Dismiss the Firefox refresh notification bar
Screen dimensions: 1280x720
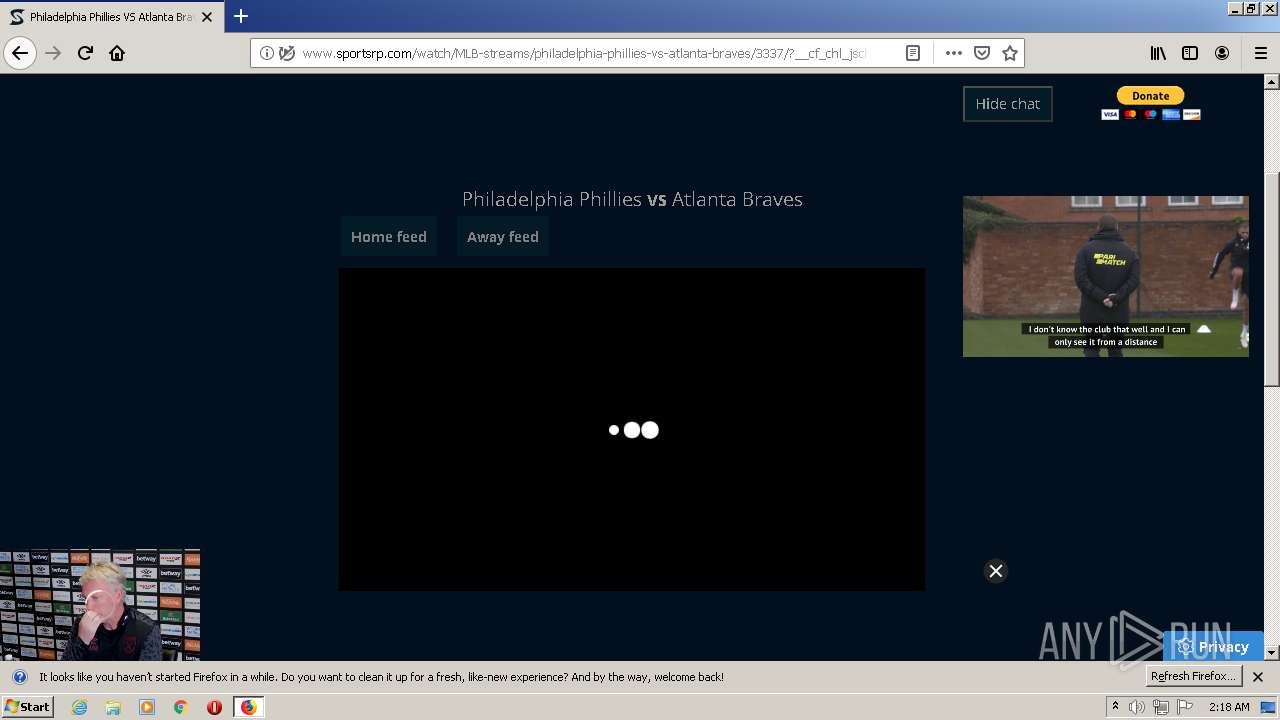point(1258,677)
